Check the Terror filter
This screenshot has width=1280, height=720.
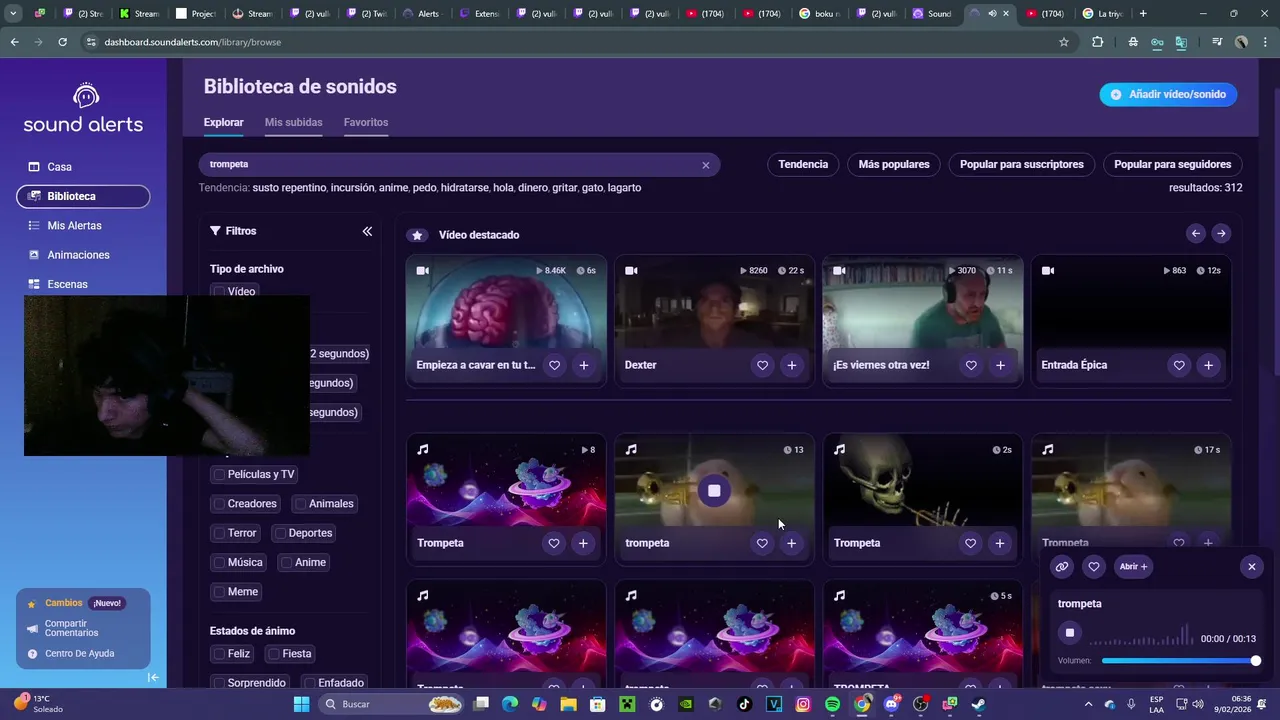click(218, 533)
